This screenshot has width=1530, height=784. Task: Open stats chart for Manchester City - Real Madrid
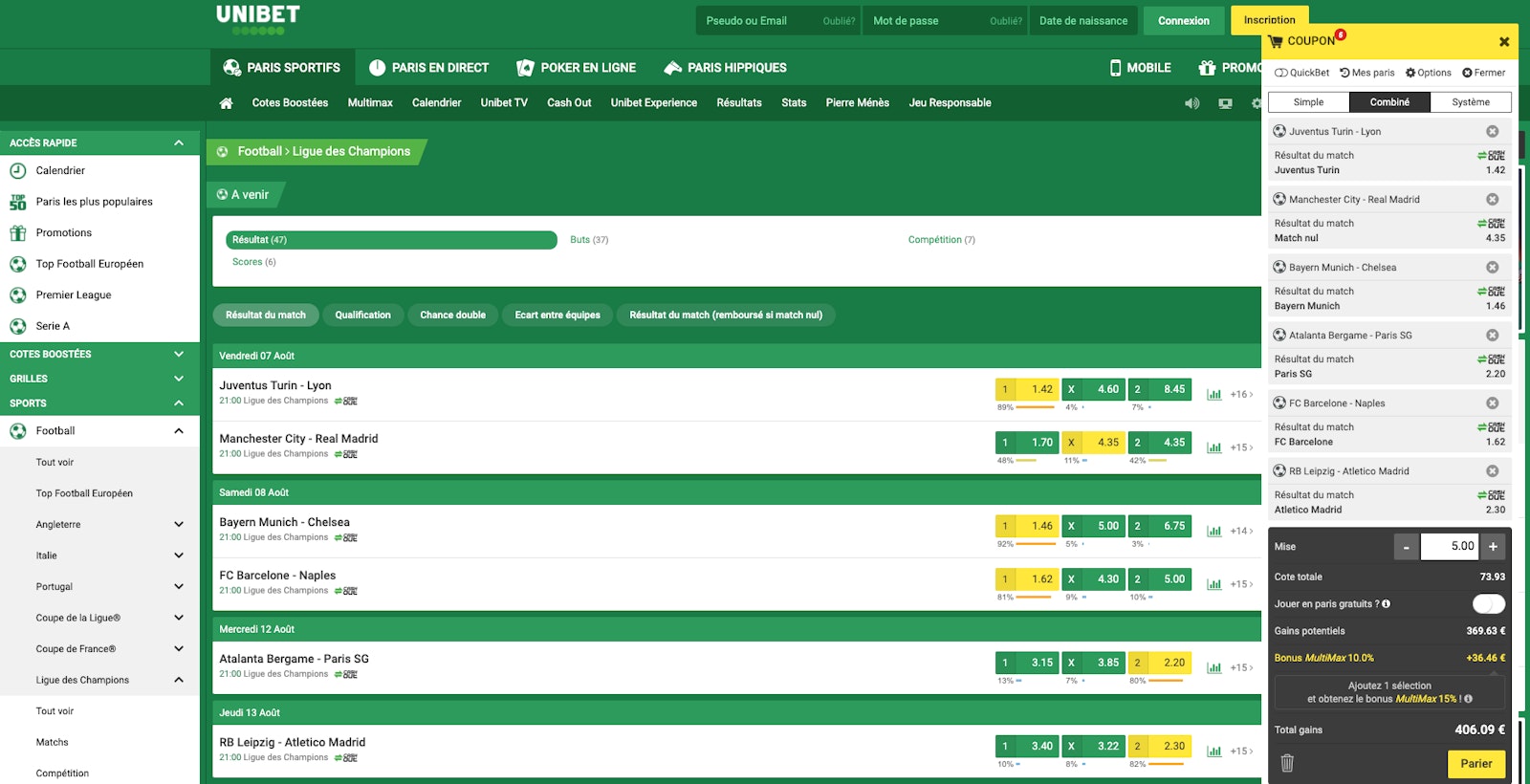point(1214,447)
